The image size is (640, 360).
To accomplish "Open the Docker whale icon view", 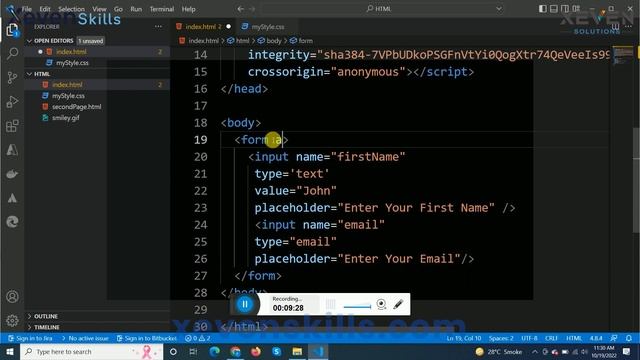I will coord(12,174).
